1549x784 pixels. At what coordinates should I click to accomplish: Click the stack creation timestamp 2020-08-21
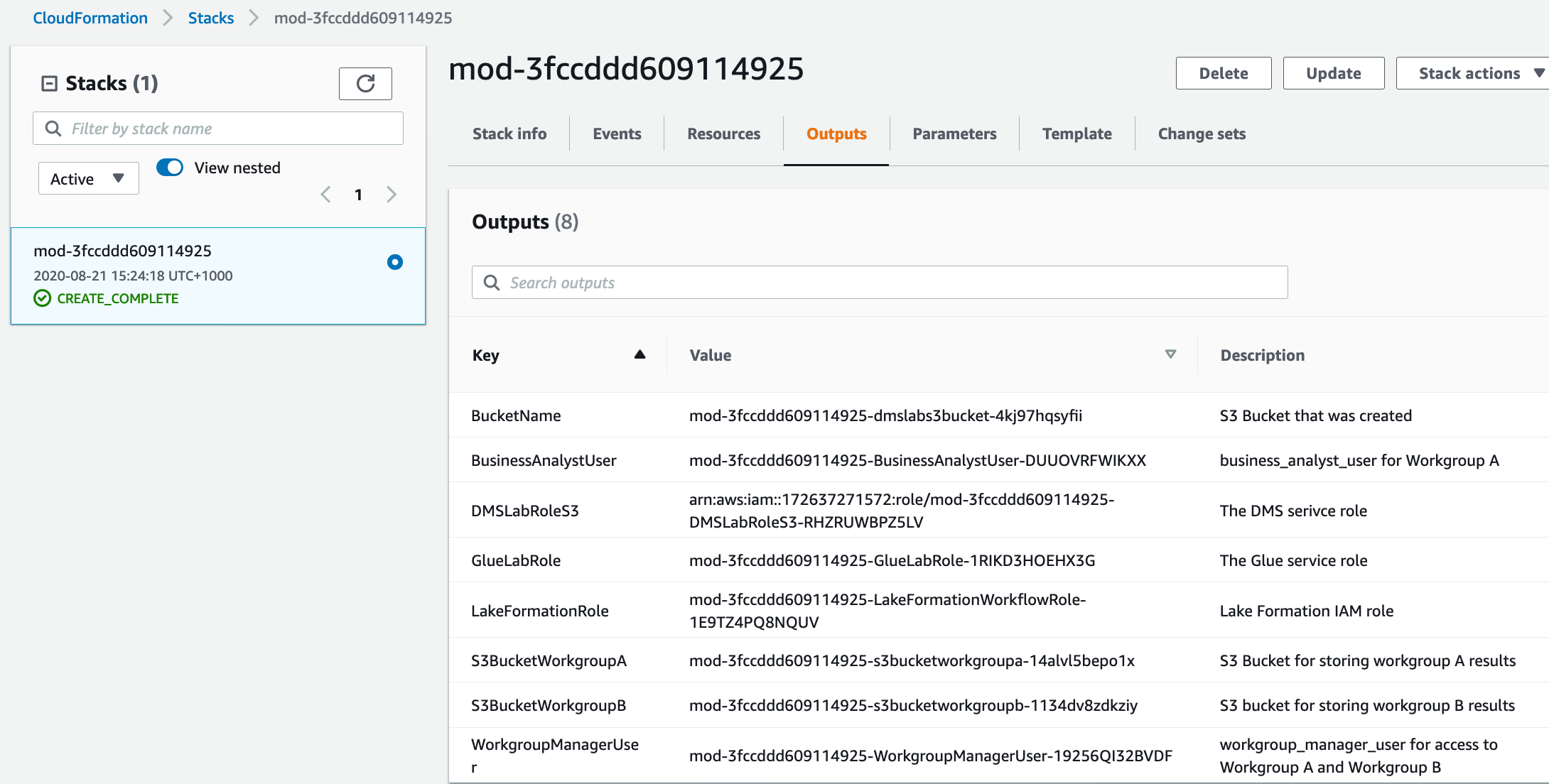(x=133, y=276)
